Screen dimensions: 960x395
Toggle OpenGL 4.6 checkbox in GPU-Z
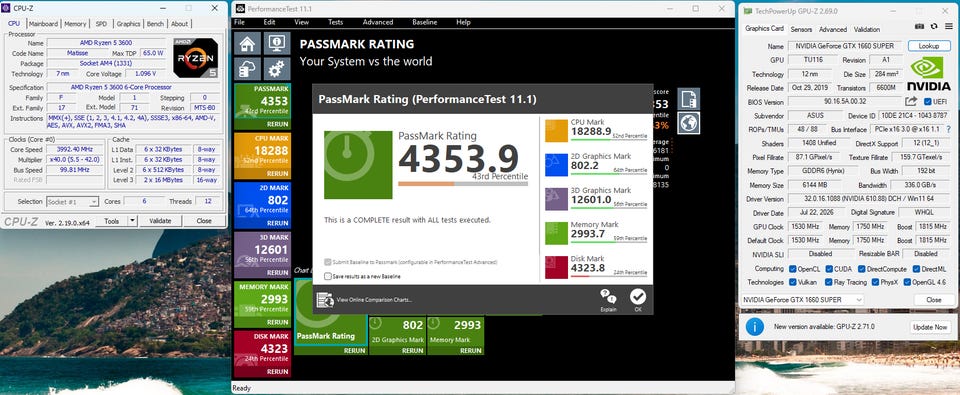coord(906,282)
